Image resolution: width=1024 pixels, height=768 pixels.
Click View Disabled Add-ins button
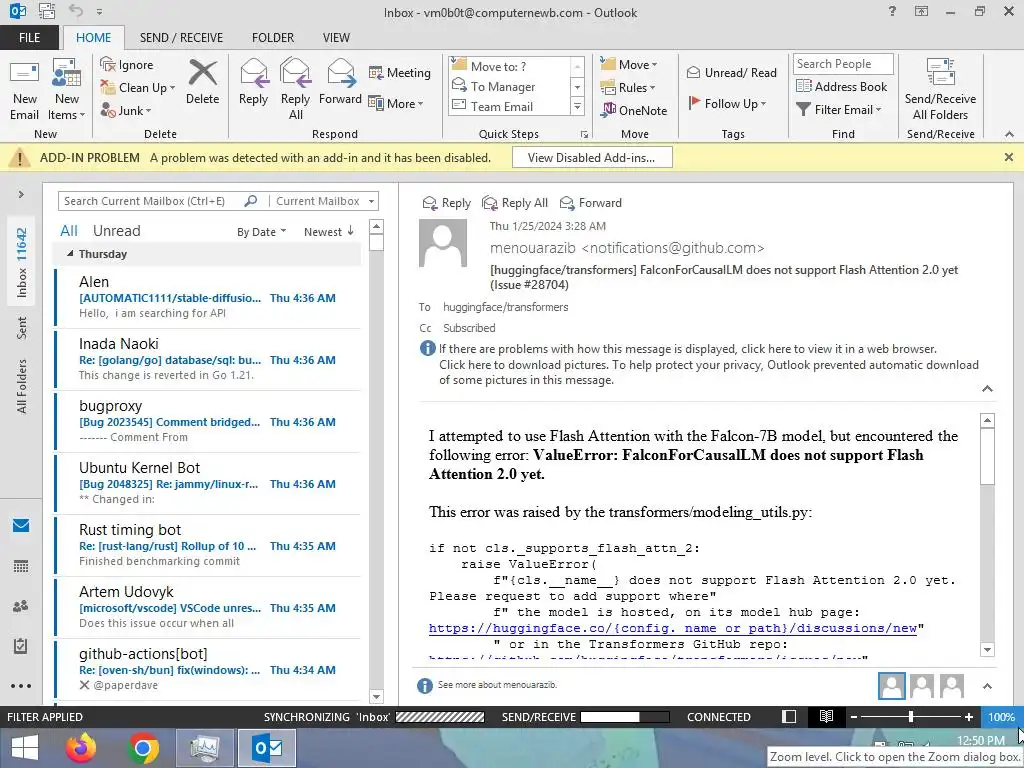click(x=592, y=157)
